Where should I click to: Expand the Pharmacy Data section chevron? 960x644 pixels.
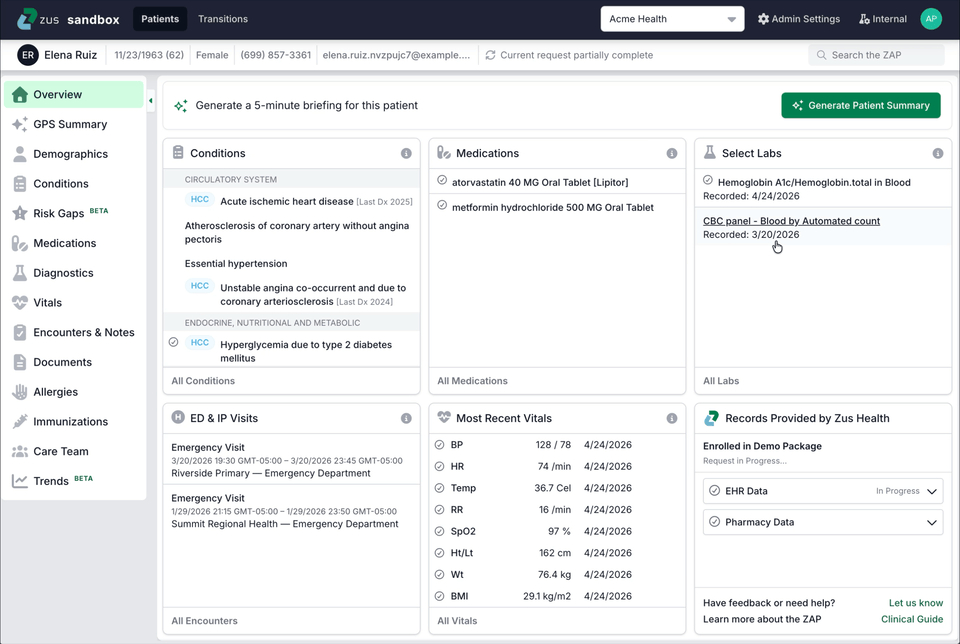click(x=932, y=522)
